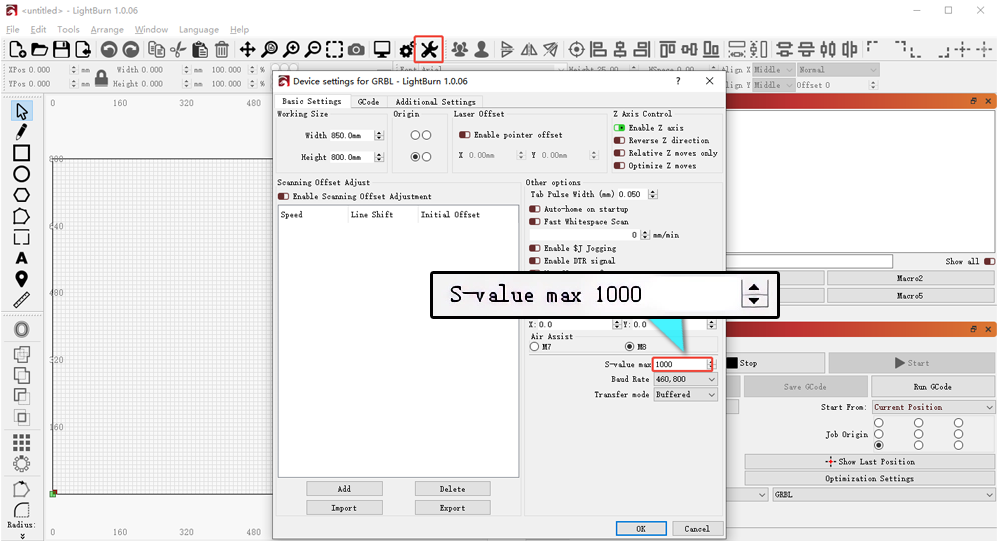Click the Redo arrow icon
The image size is (998, 541).
(x=130, y=50)
